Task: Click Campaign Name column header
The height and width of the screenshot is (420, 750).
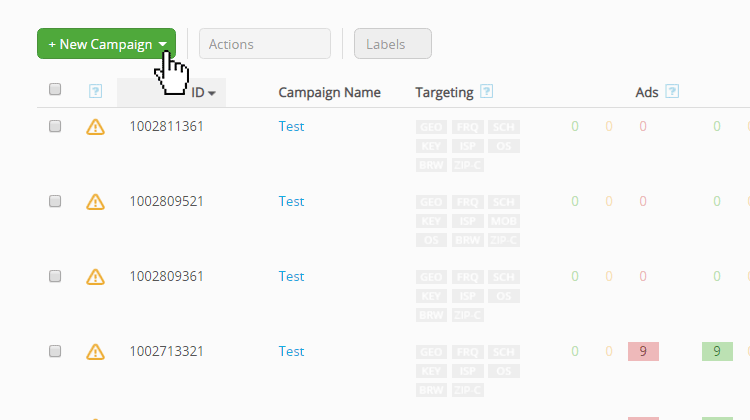Action: pyautogui.click(x=329, y=92)
